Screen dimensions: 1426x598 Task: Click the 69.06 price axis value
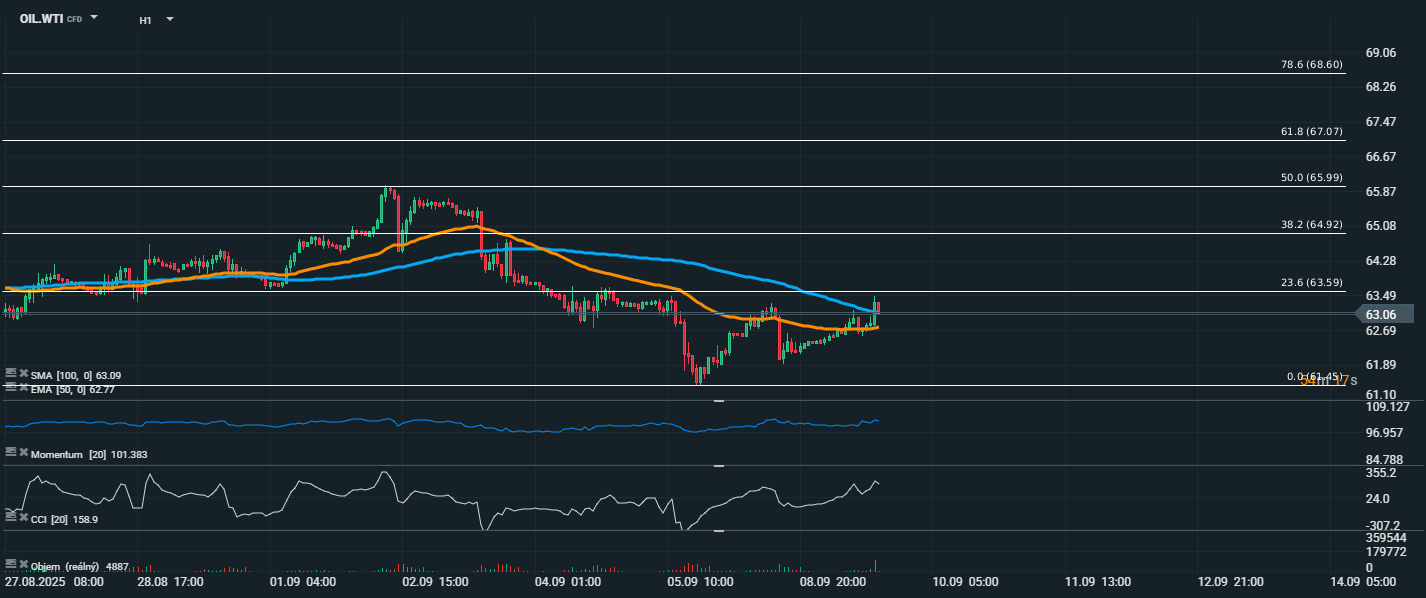click(x=1381, y=53)
